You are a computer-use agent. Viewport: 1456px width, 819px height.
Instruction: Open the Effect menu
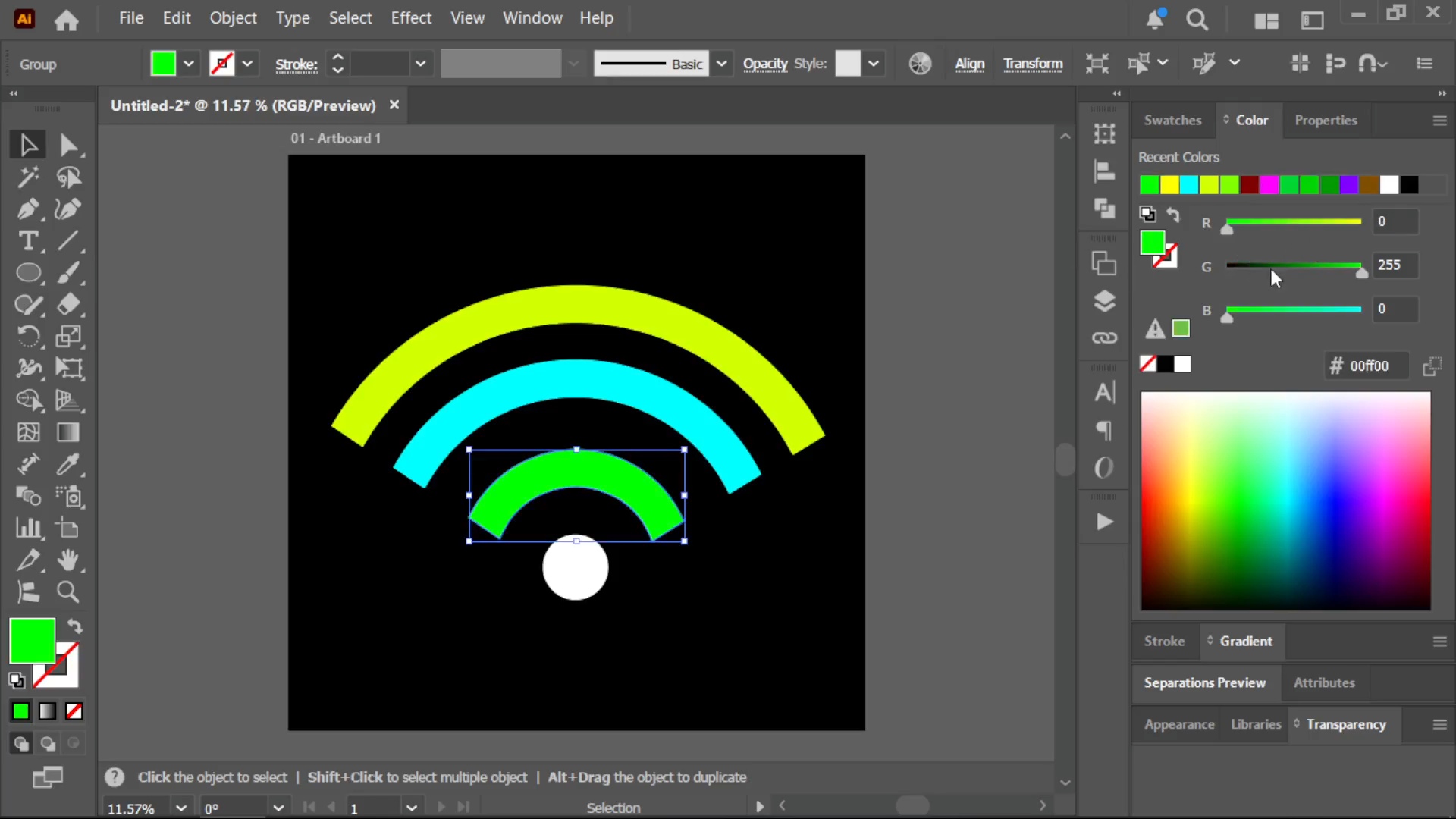coord(411,18)
